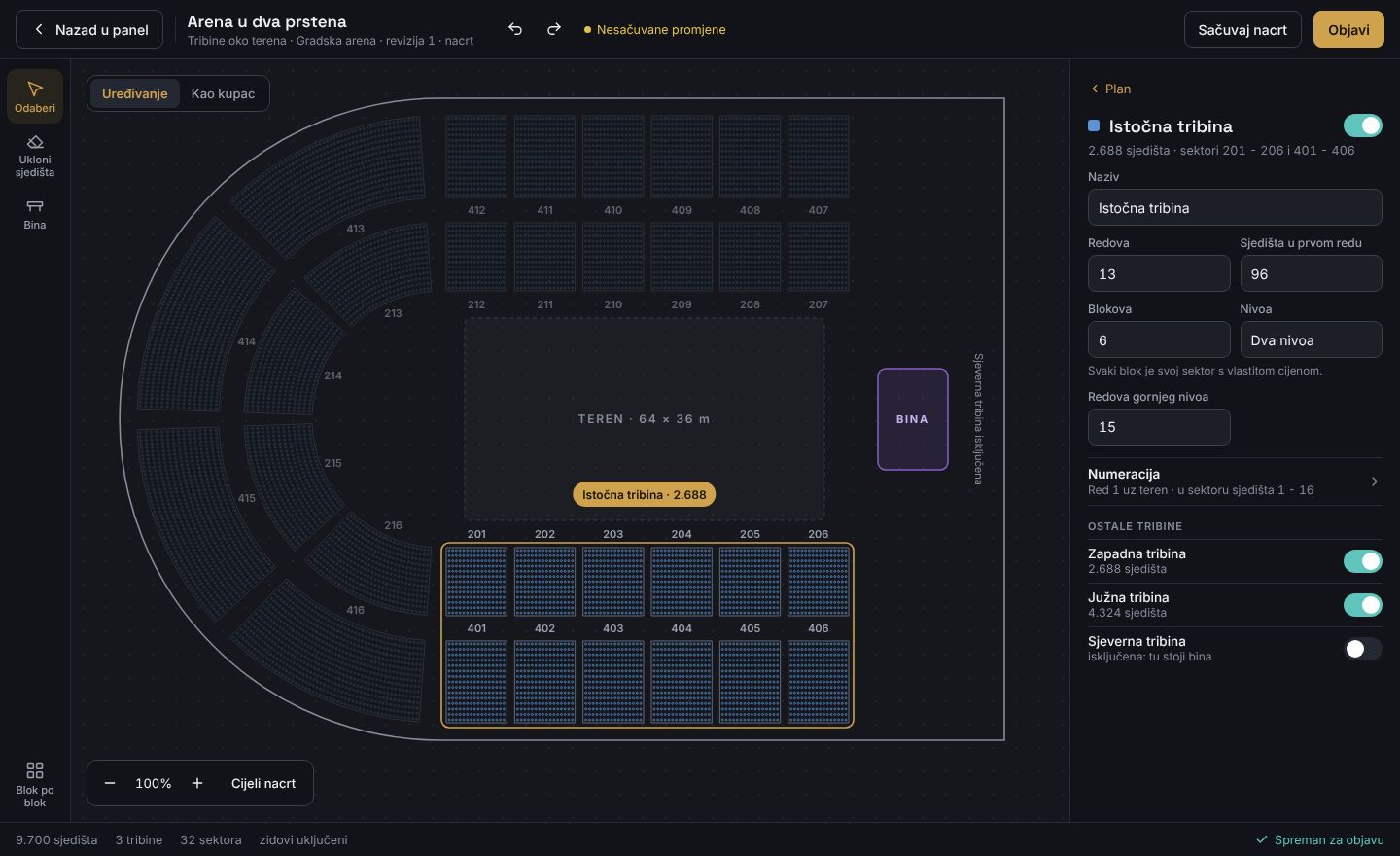Viewport: 1400px width, 856px height.
Task: Publish the plan with the Objavi button
Action: coord(1348,29)
